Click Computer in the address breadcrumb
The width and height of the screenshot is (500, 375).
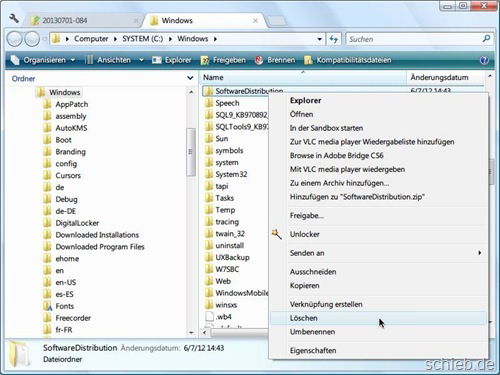click(91, 39)
